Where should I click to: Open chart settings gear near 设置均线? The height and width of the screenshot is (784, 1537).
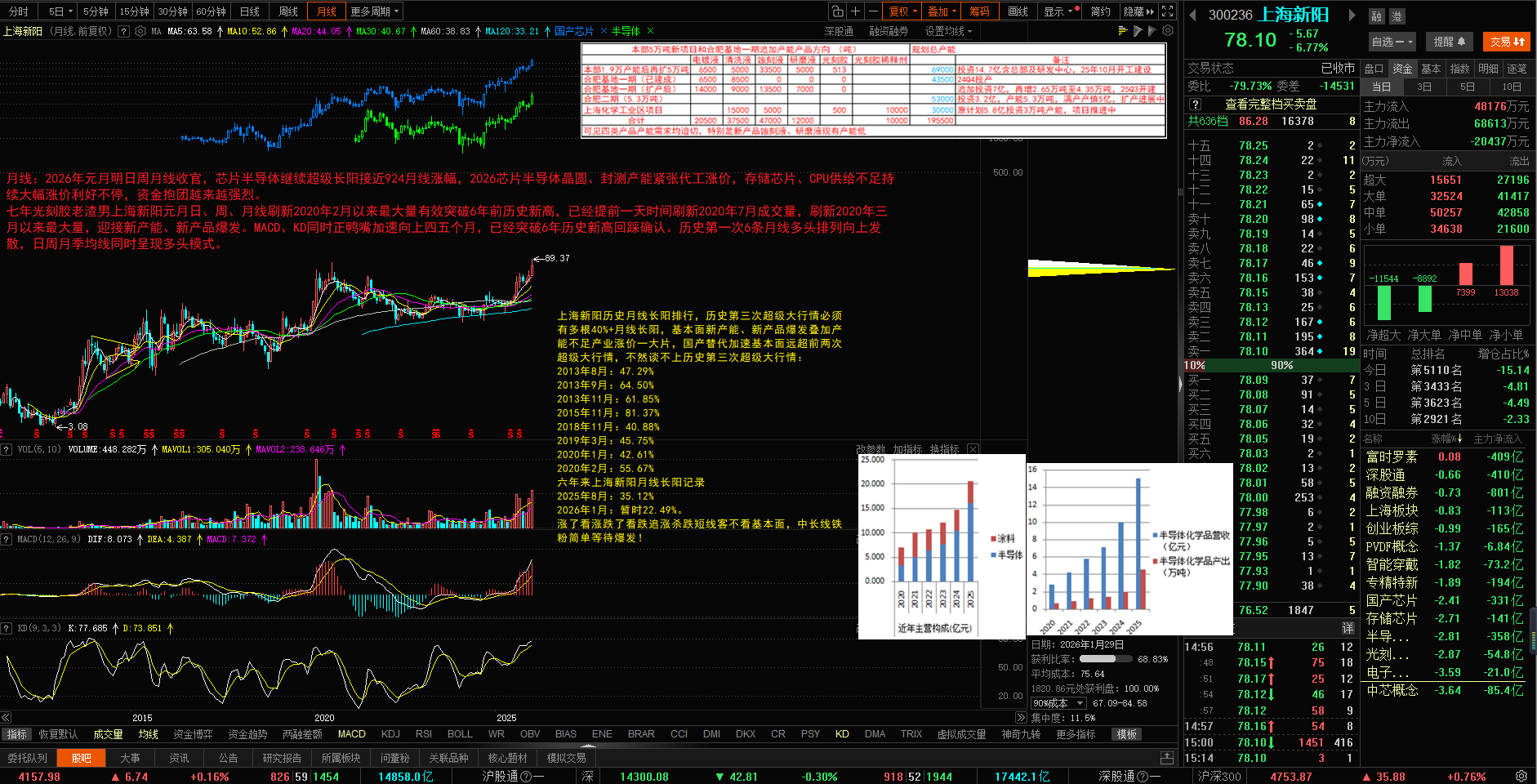pos(1169,31)
